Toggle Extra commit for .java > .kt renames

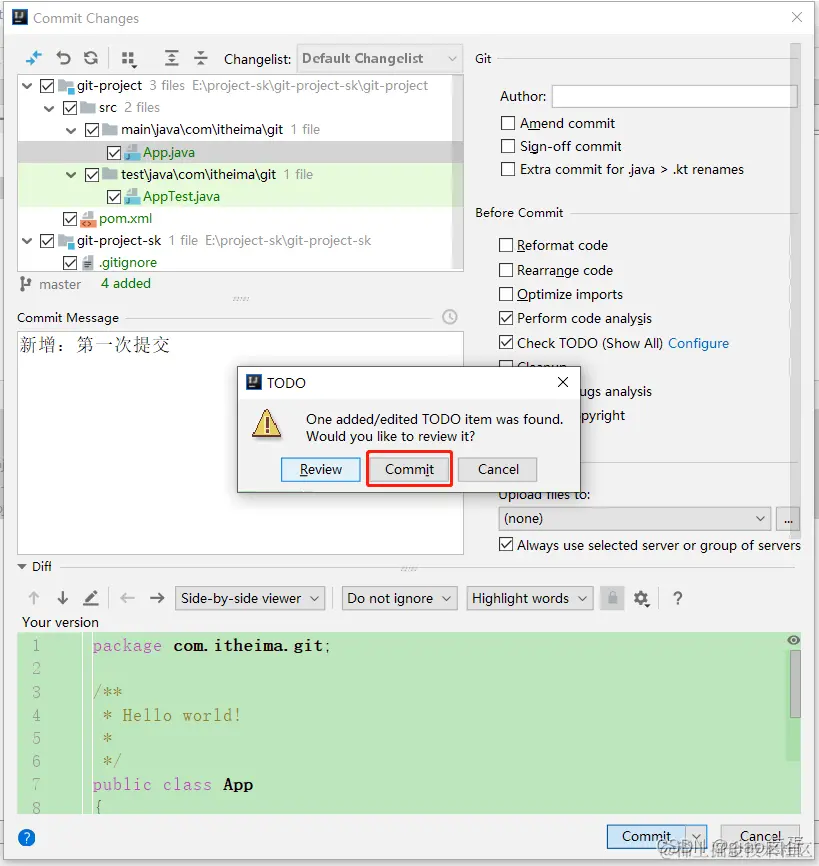click(x=508, y=169)
